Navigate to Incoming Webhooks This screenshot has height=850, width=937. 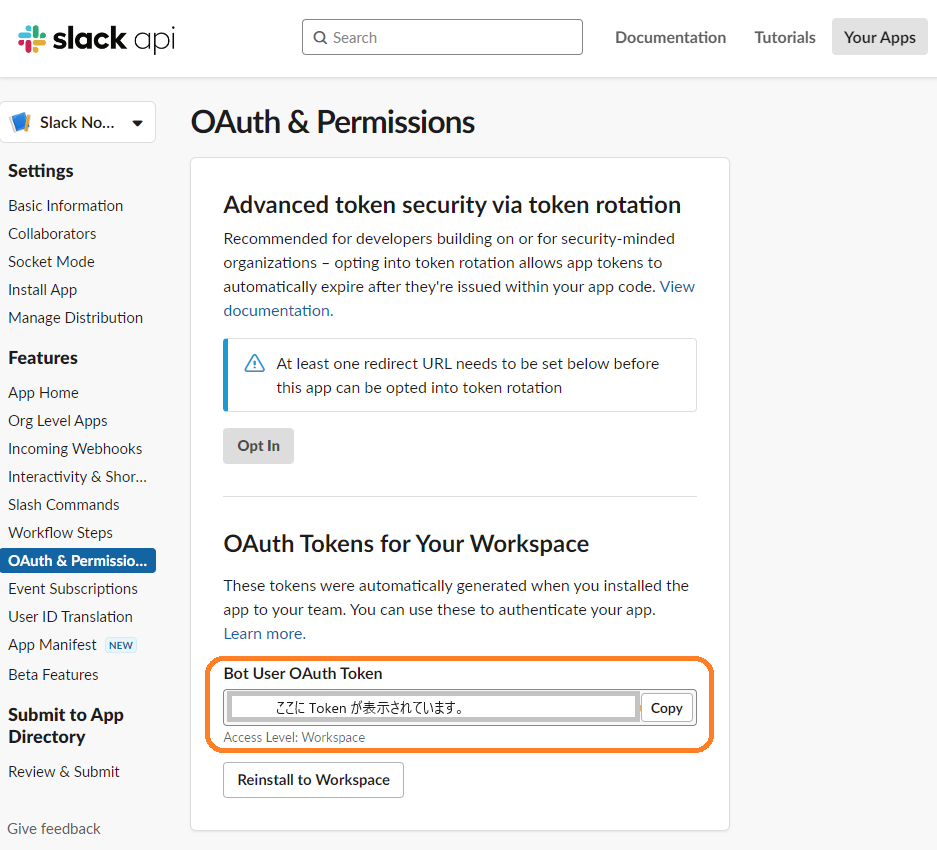point(75,449)
